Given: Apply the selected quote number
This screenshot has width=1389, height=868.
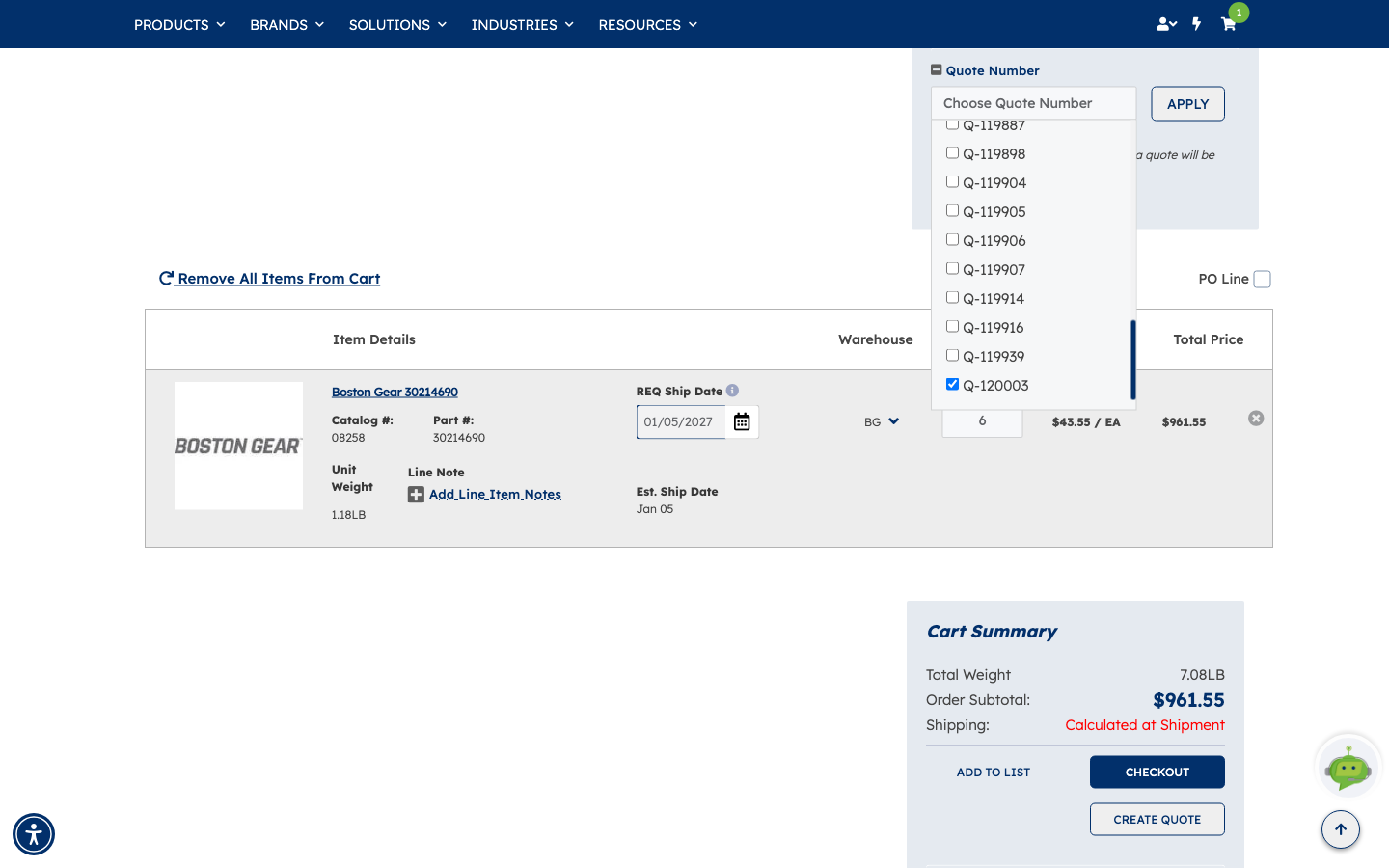Looking at the screenshot, I should point(1187,104).
